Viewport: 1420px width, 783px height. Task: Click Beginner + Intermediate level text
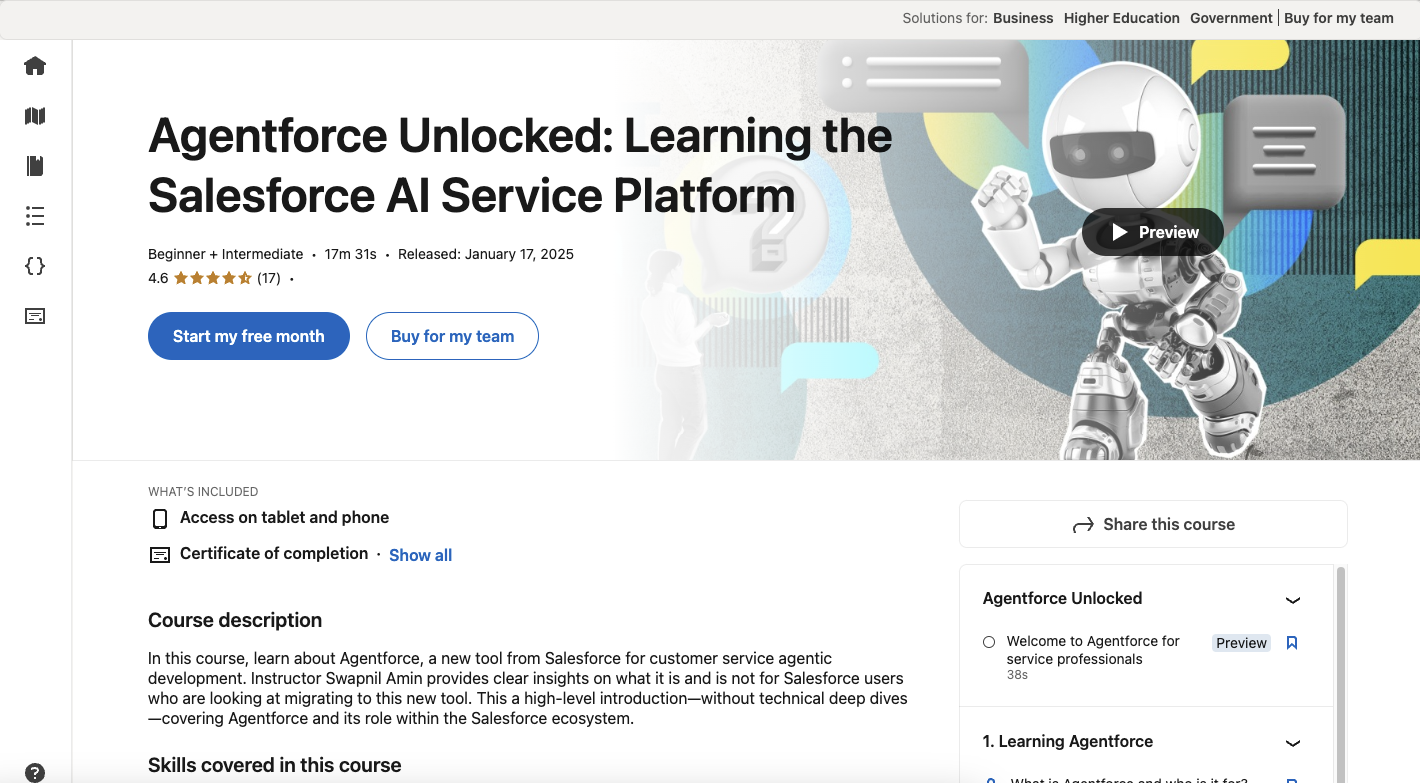[x=225, y=254]
